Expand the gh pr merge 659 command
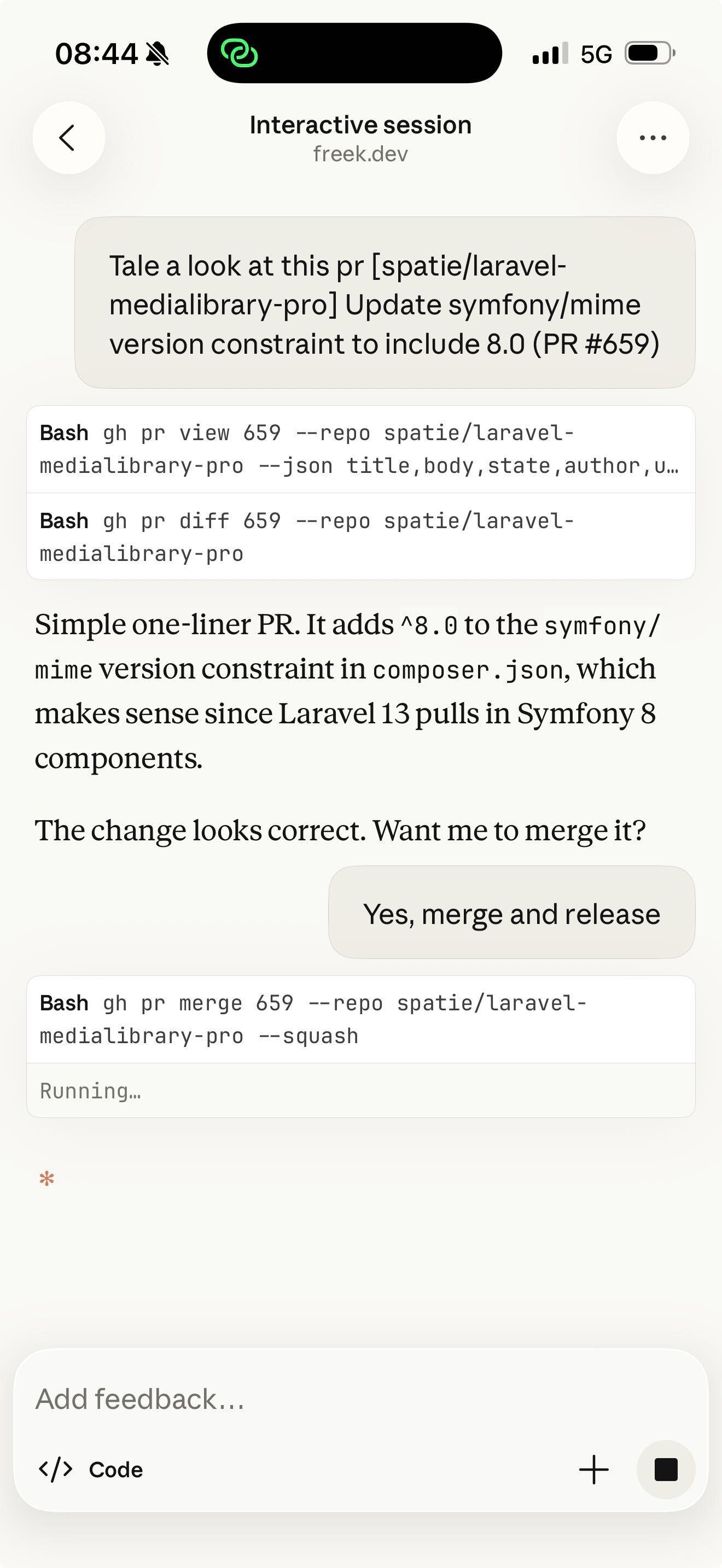722x1568 pixels. pos(360,1020)
